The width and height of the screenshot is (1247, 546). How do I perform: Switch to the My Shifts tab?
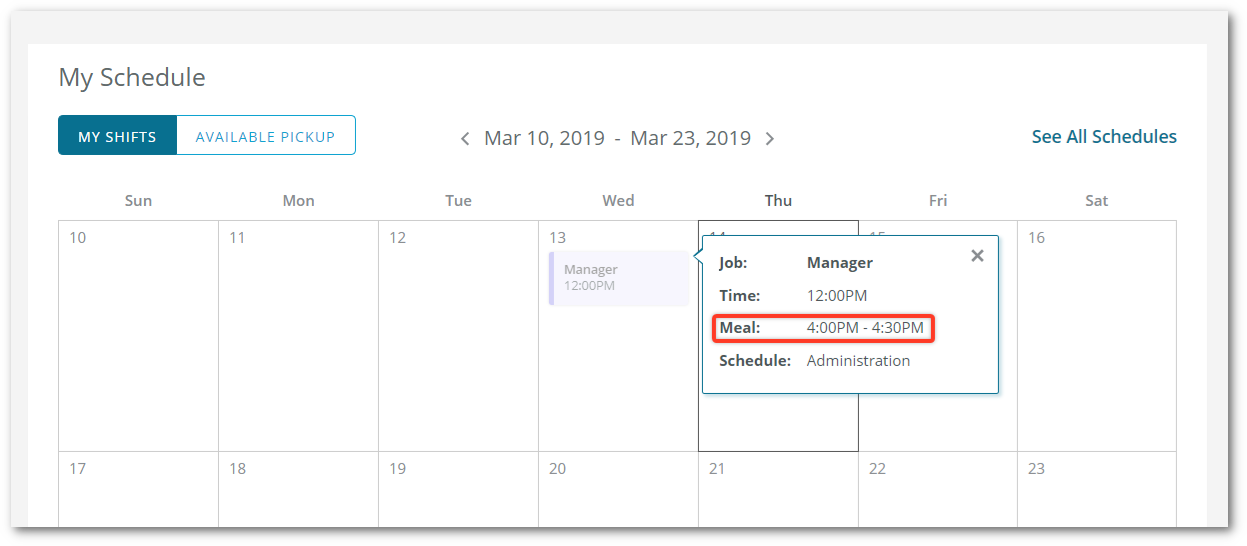117,136
